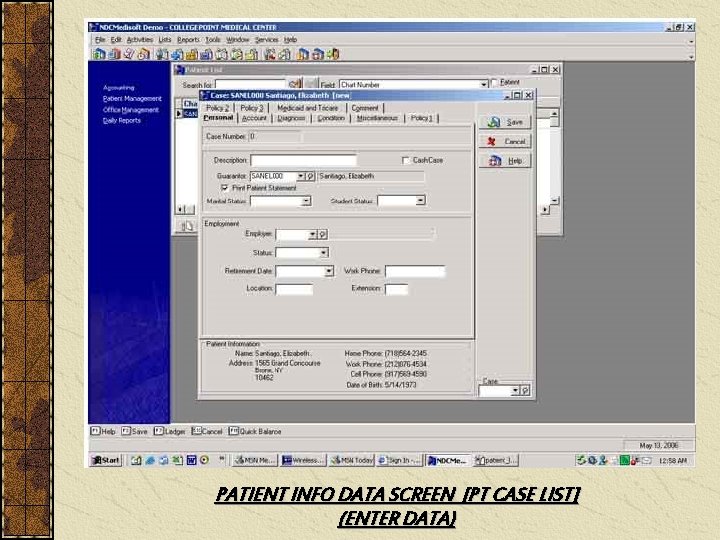Open the Activities menu
This screenshot has width=720, height=540.
pos(140,40)
